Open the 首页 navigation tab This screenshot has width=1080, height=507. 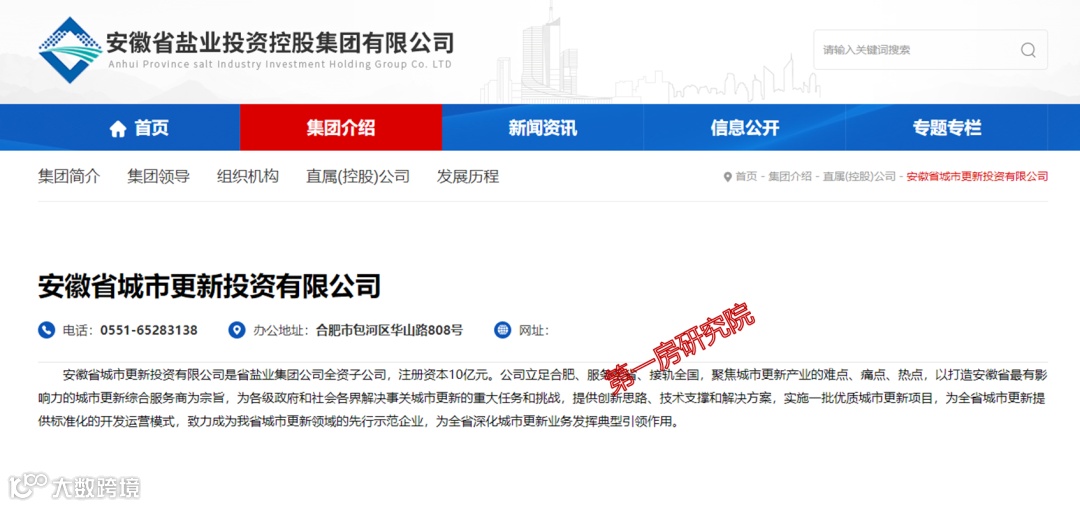[x=138, y=127]
